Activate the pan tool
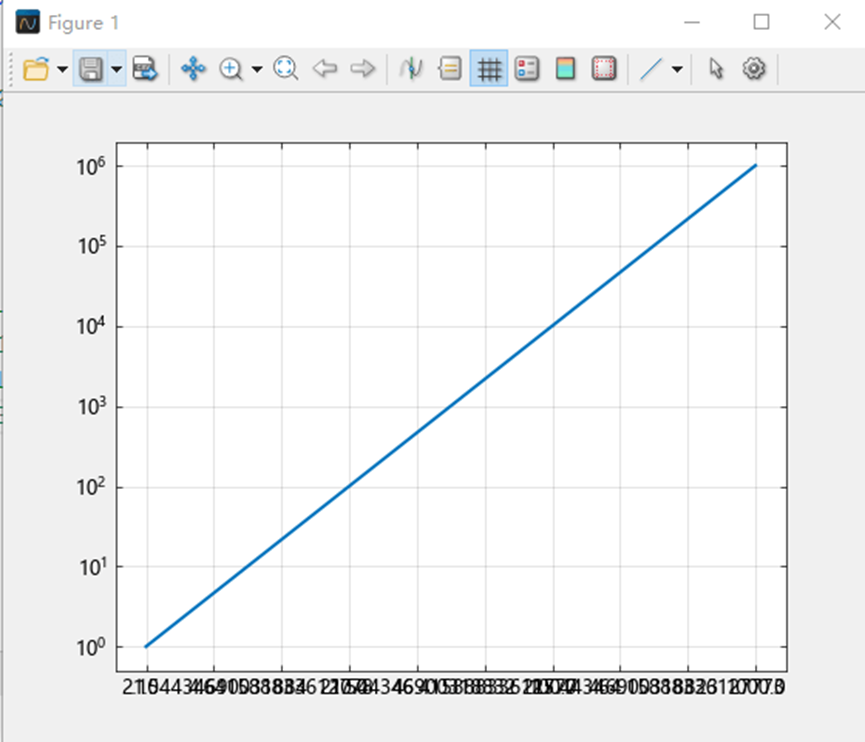This screenshot has height=742, width=865. click(x=193, y=69)
